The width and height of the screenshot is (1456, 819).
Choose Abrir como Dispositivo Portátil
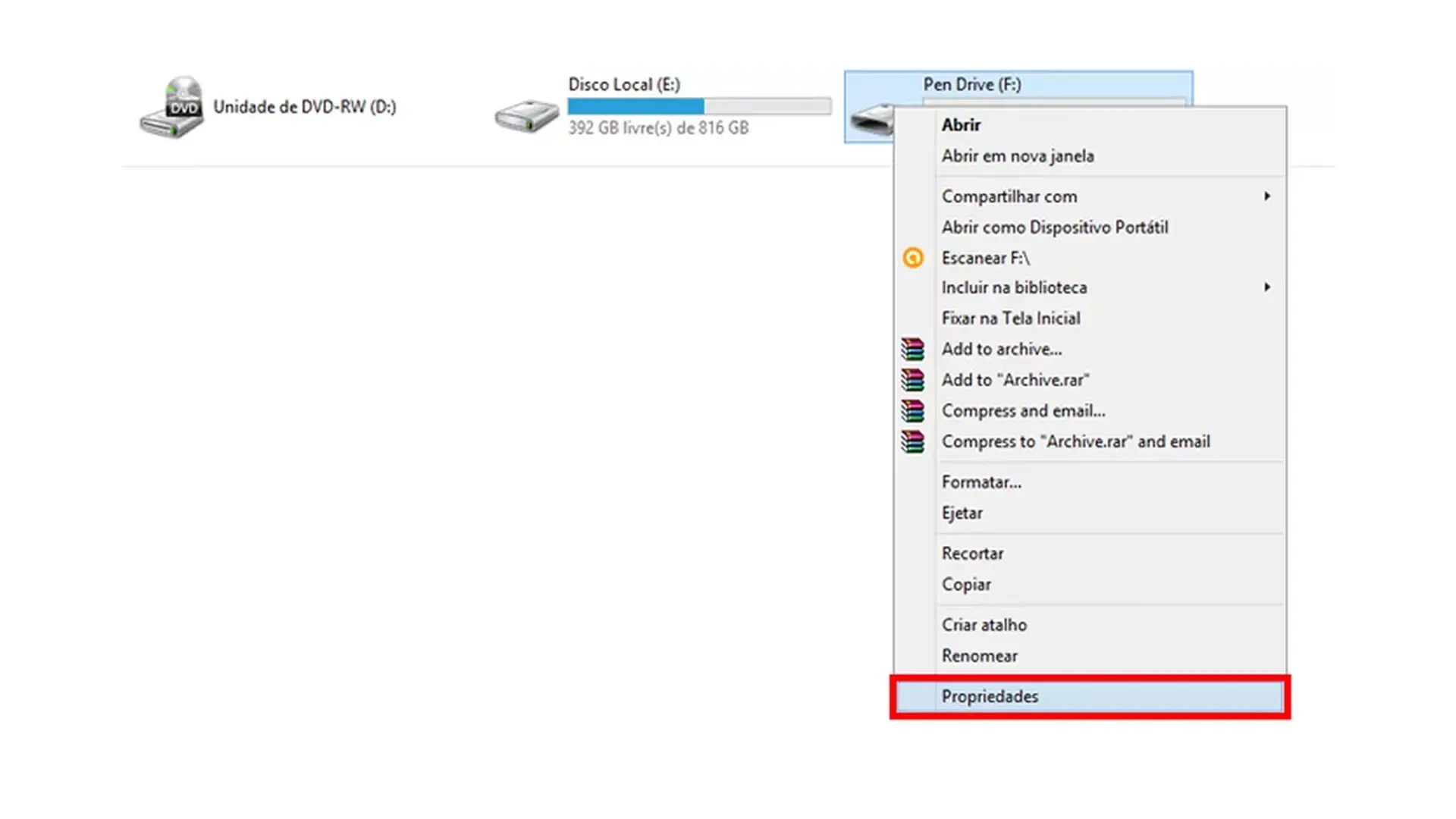pyautogui.click(x=1055, y=227)
